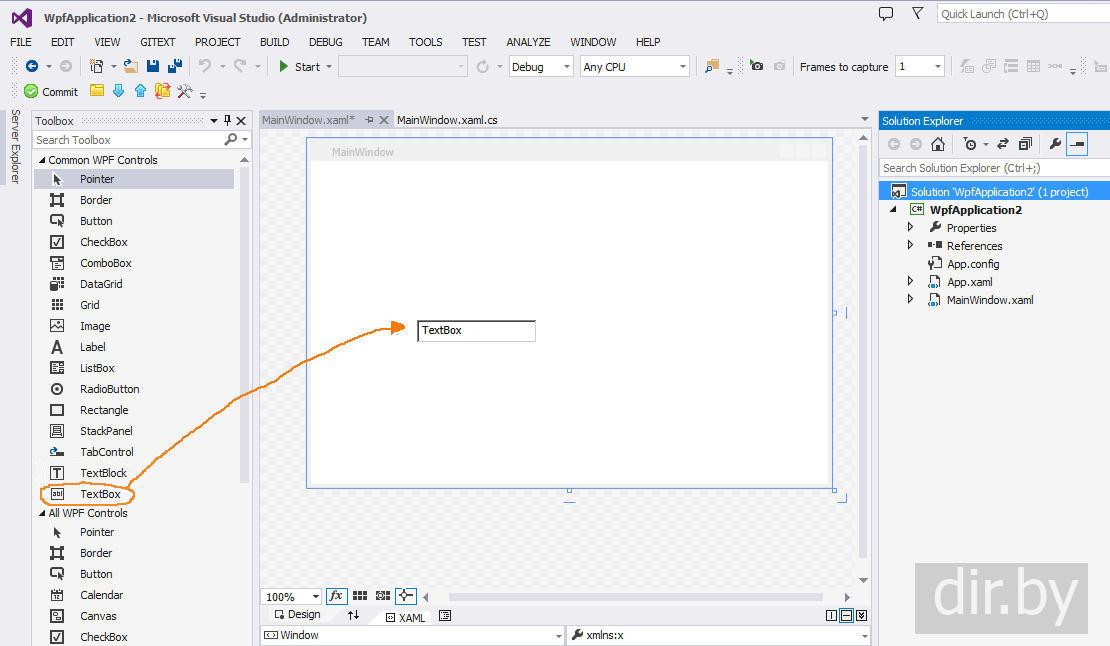Open the BUILD menu

coord(274,42)
